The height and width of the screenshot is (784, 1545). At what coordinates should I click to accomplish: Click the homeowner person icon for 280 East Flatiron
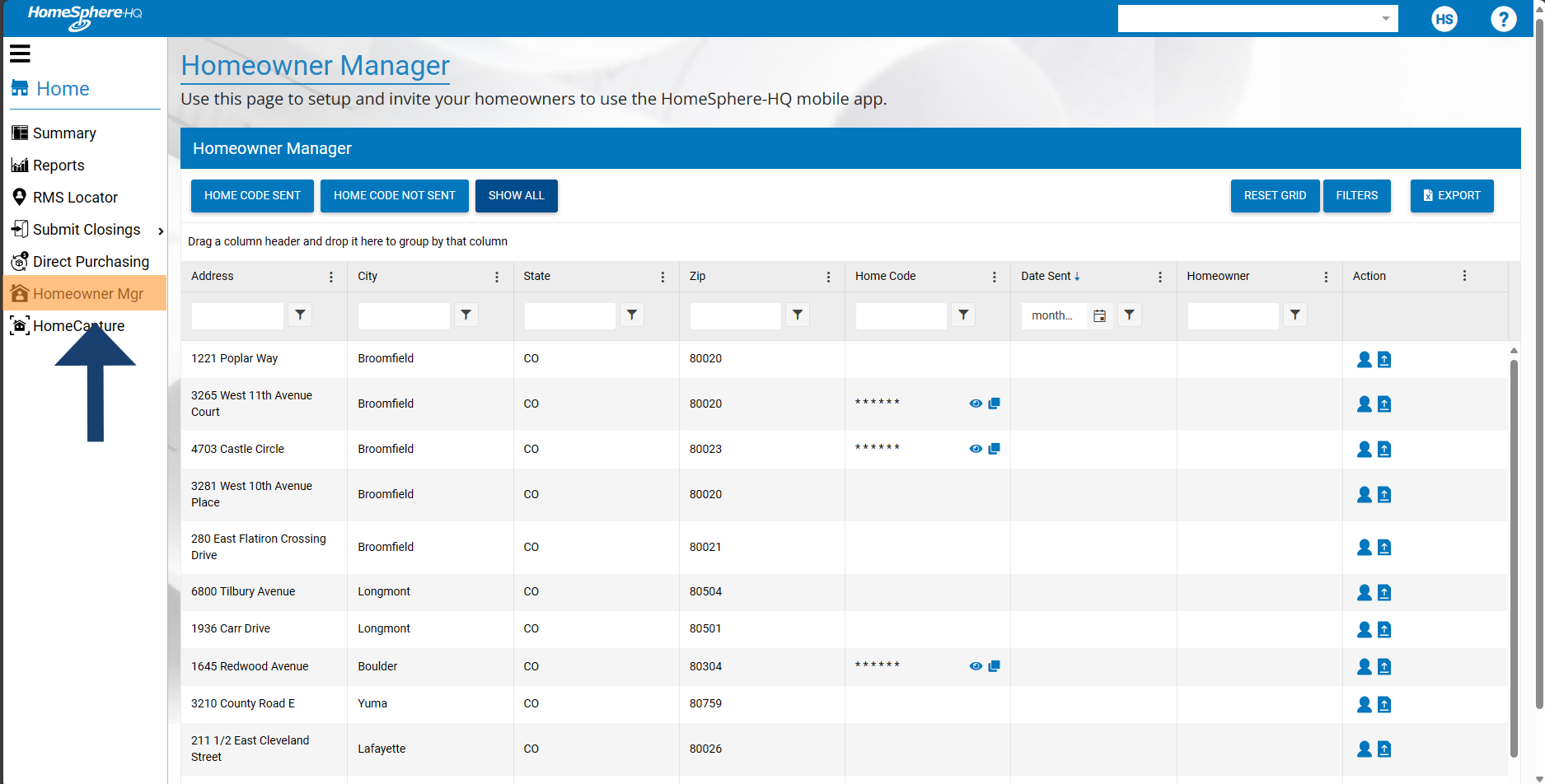tap(1365, 547)
